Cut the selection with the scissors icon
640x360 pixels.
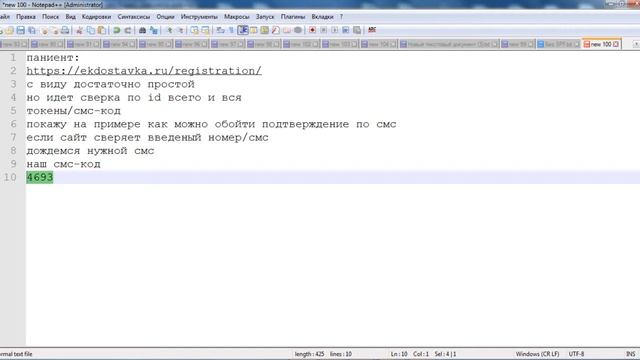pos(80,30)
